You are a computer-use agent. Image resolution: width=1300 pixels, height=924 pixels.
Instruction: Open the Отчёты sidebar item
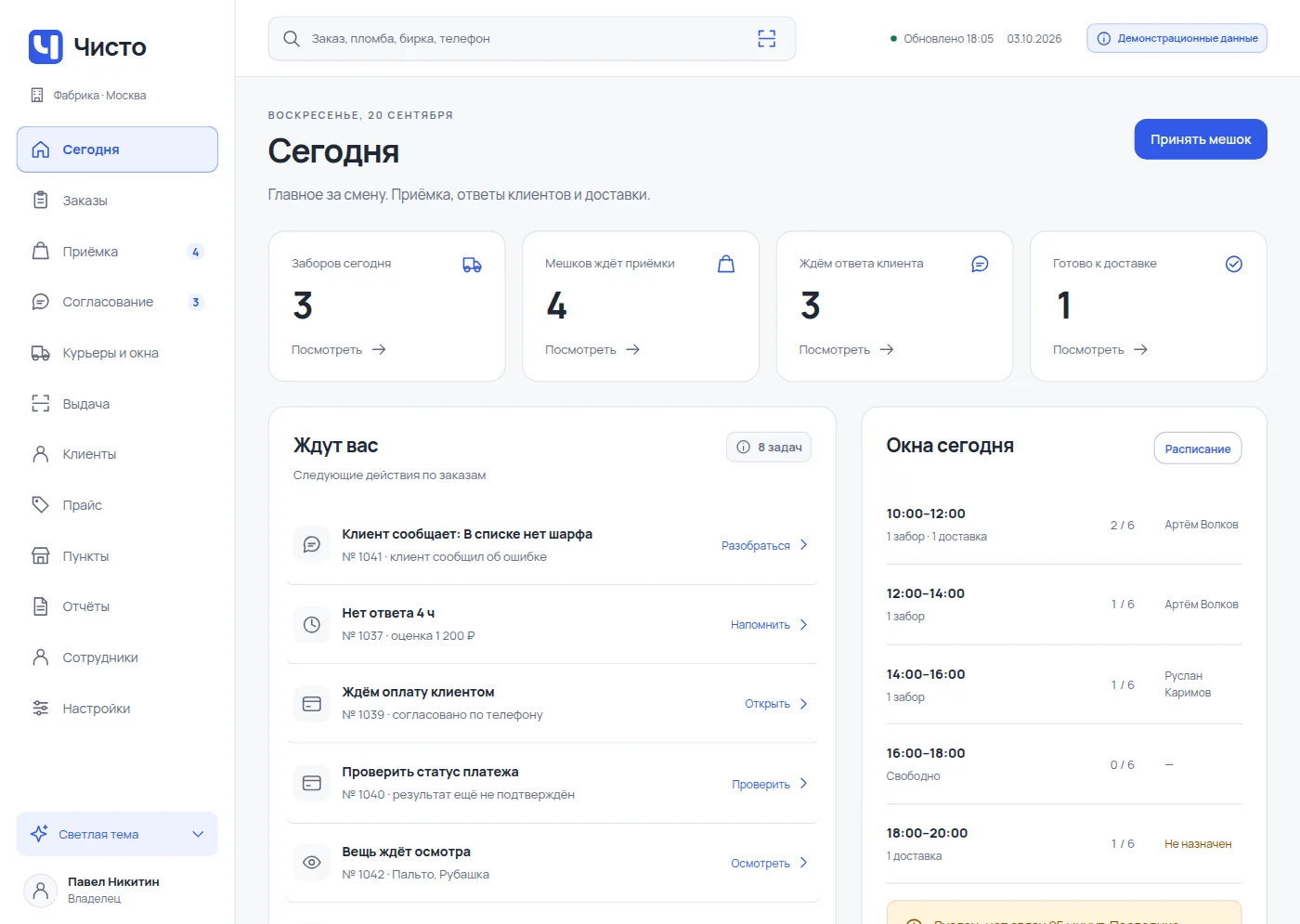coord(117,606)
